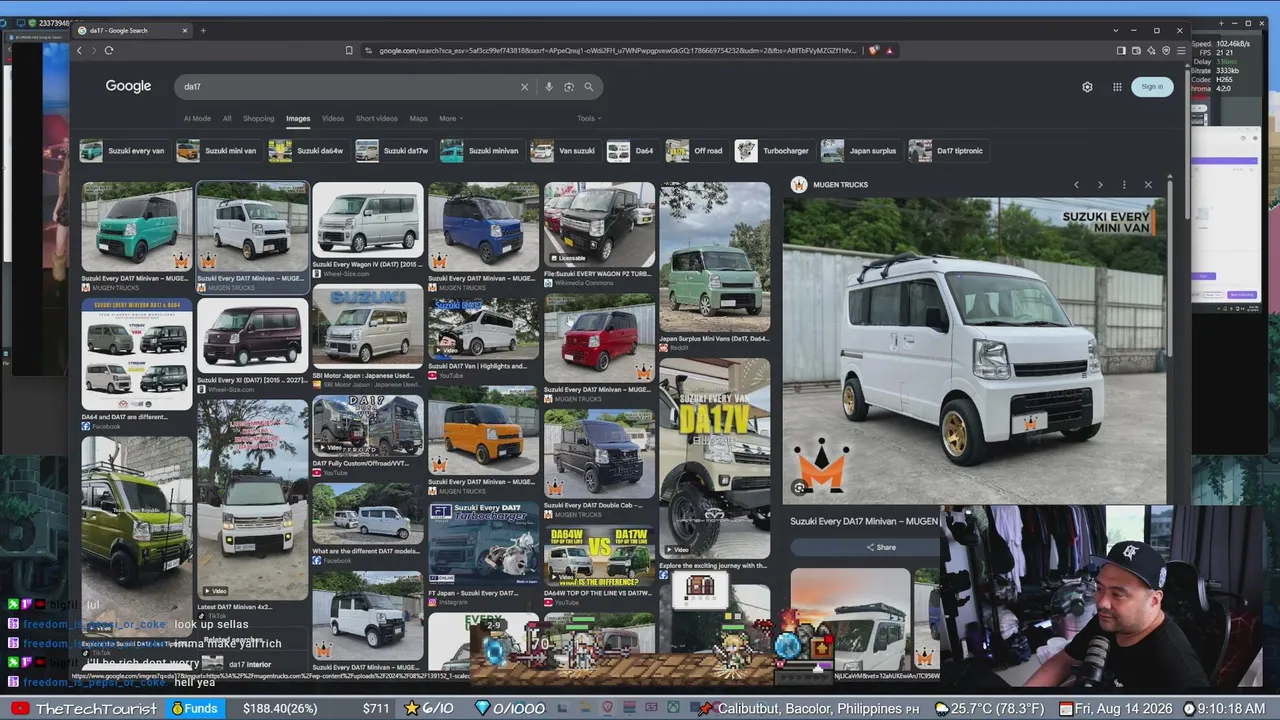Click the TheTechTourist channel name
Image resolution: width=1280 pixels, height=720 pixels.
[96, 709]
